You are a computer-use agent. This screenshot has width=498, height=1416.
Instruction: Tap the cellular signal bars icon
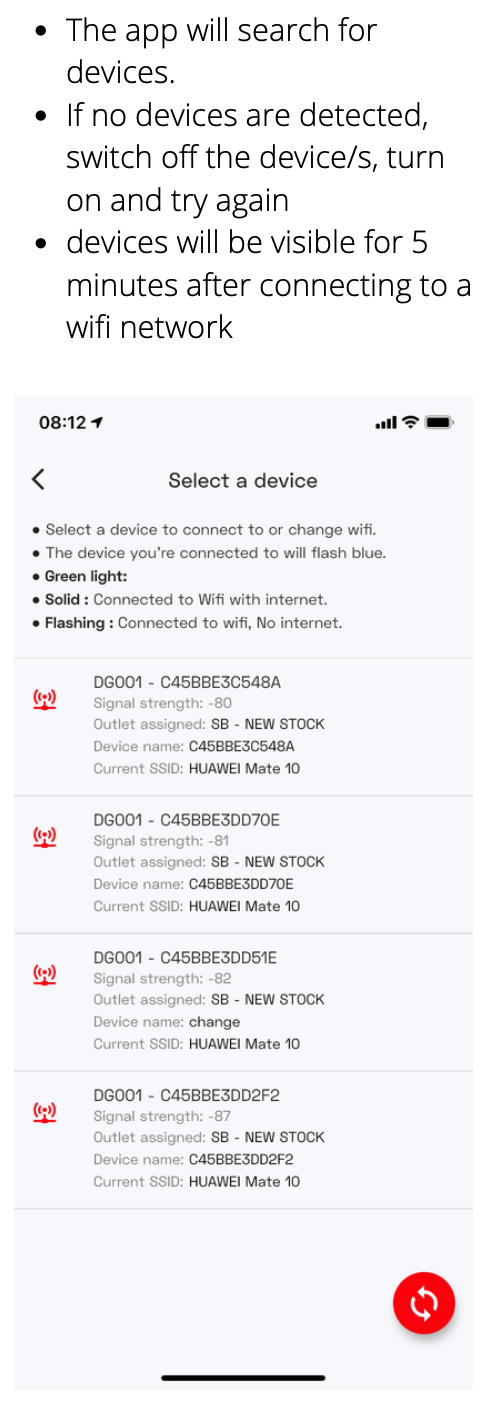pos(386,423)
